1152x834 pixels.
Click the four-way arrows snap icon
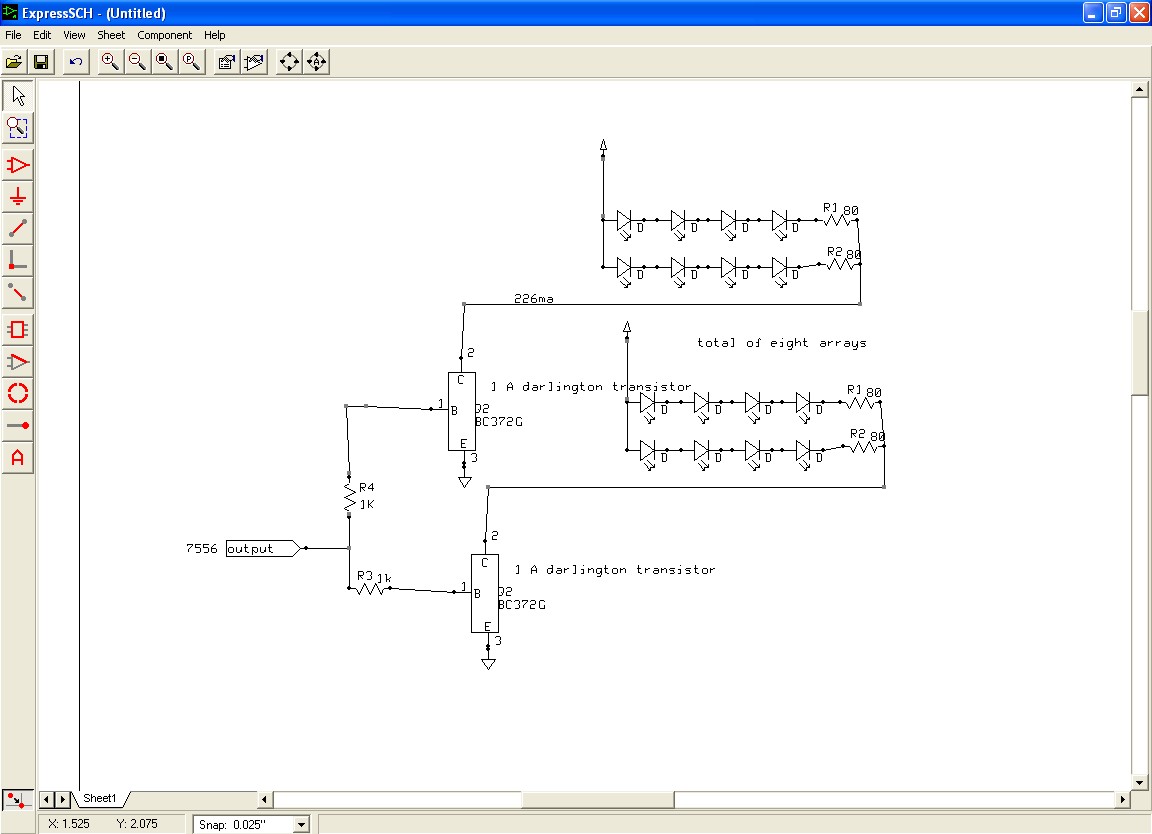tap(289, 62)
